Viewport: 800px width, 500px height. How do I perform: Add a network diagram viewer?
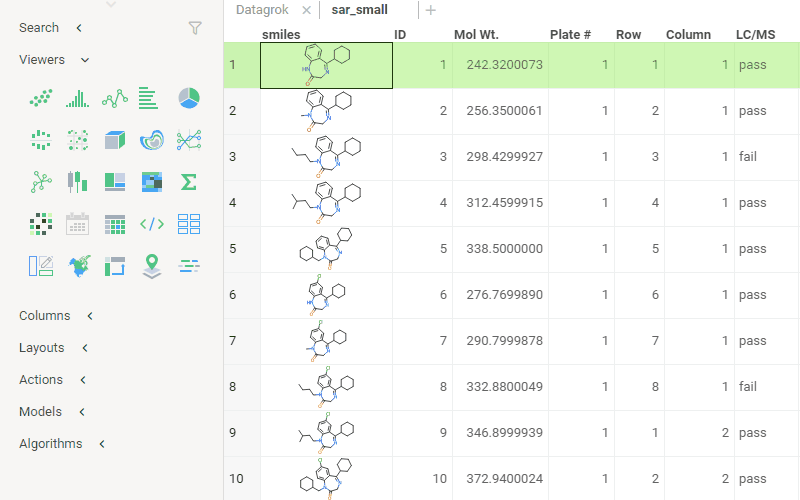pos(40,182)
